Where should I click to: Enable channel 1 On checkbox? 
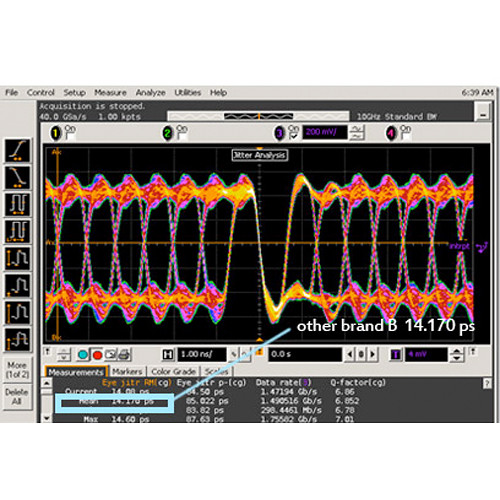coord(70,137)
